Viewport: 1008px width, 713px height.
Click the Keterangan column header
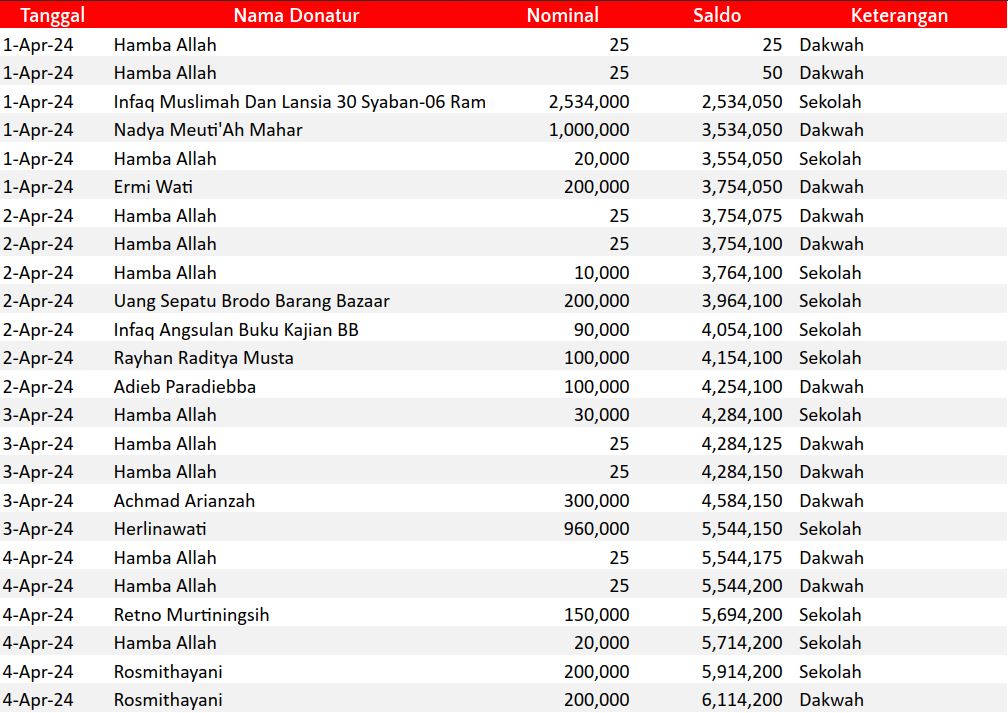point(899,15)
